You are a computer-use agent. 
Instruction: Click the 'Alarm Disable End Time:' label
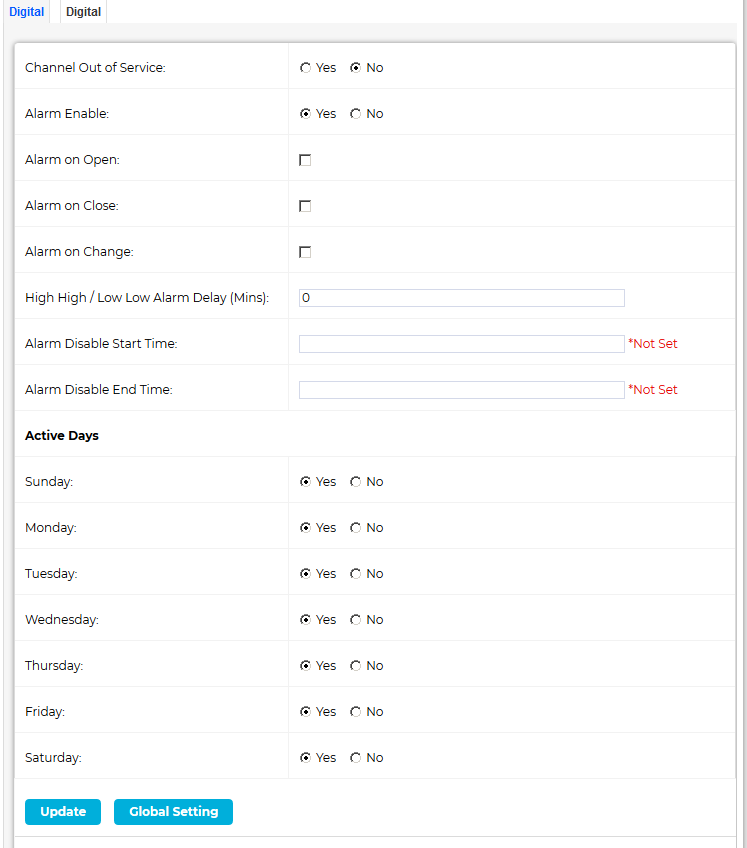tap(99, 389)
